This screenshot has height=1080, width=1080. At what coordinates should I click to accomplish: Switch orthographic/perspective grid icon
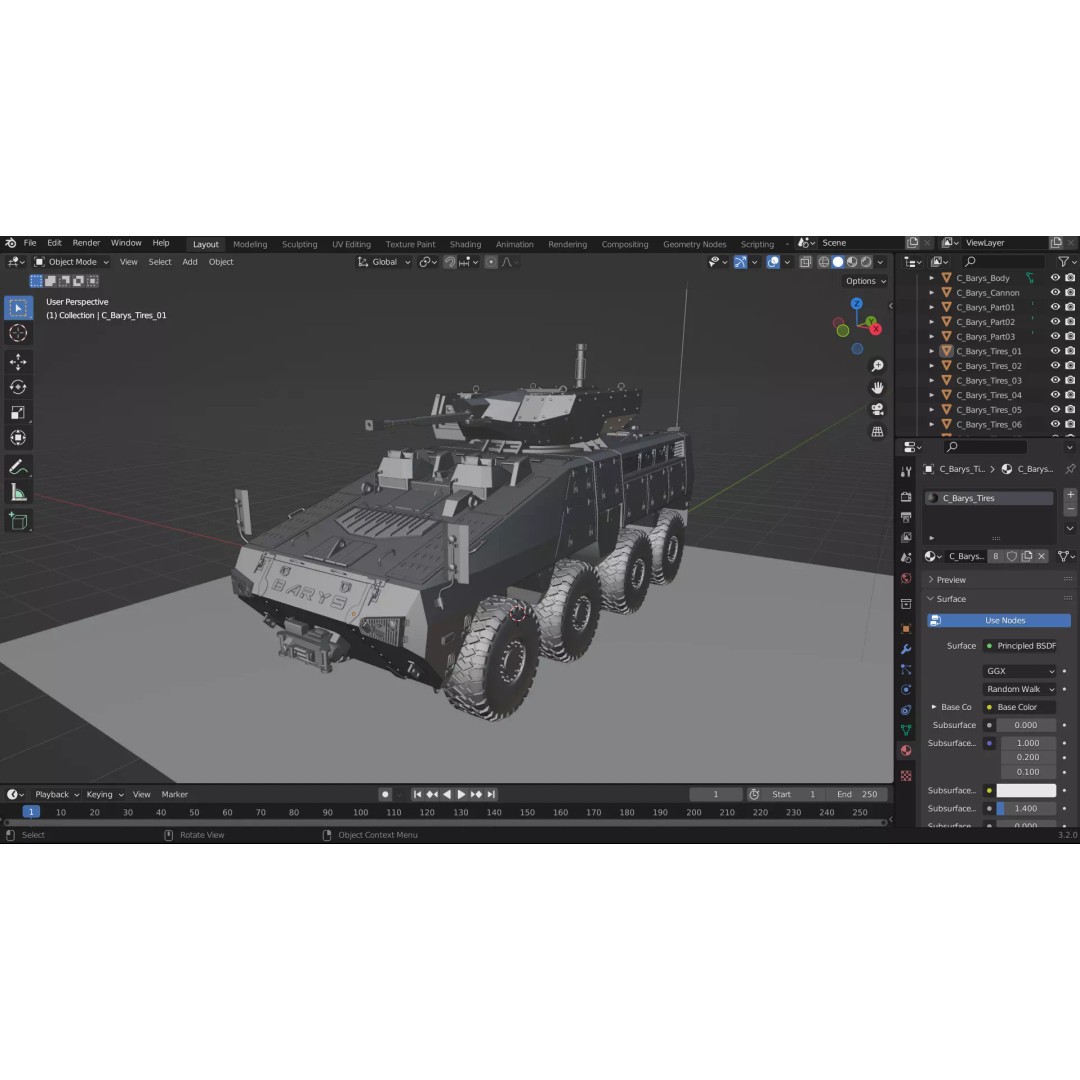click(877, 432)
